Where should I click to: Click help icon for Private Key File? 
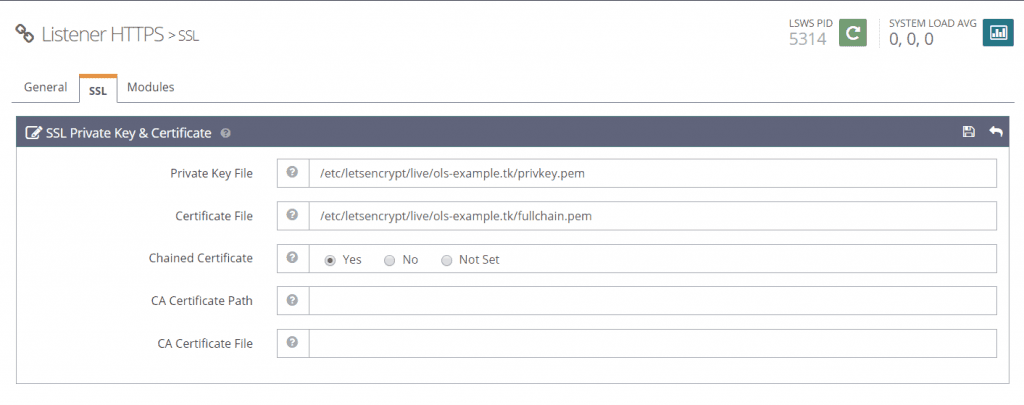pos(293,172)
